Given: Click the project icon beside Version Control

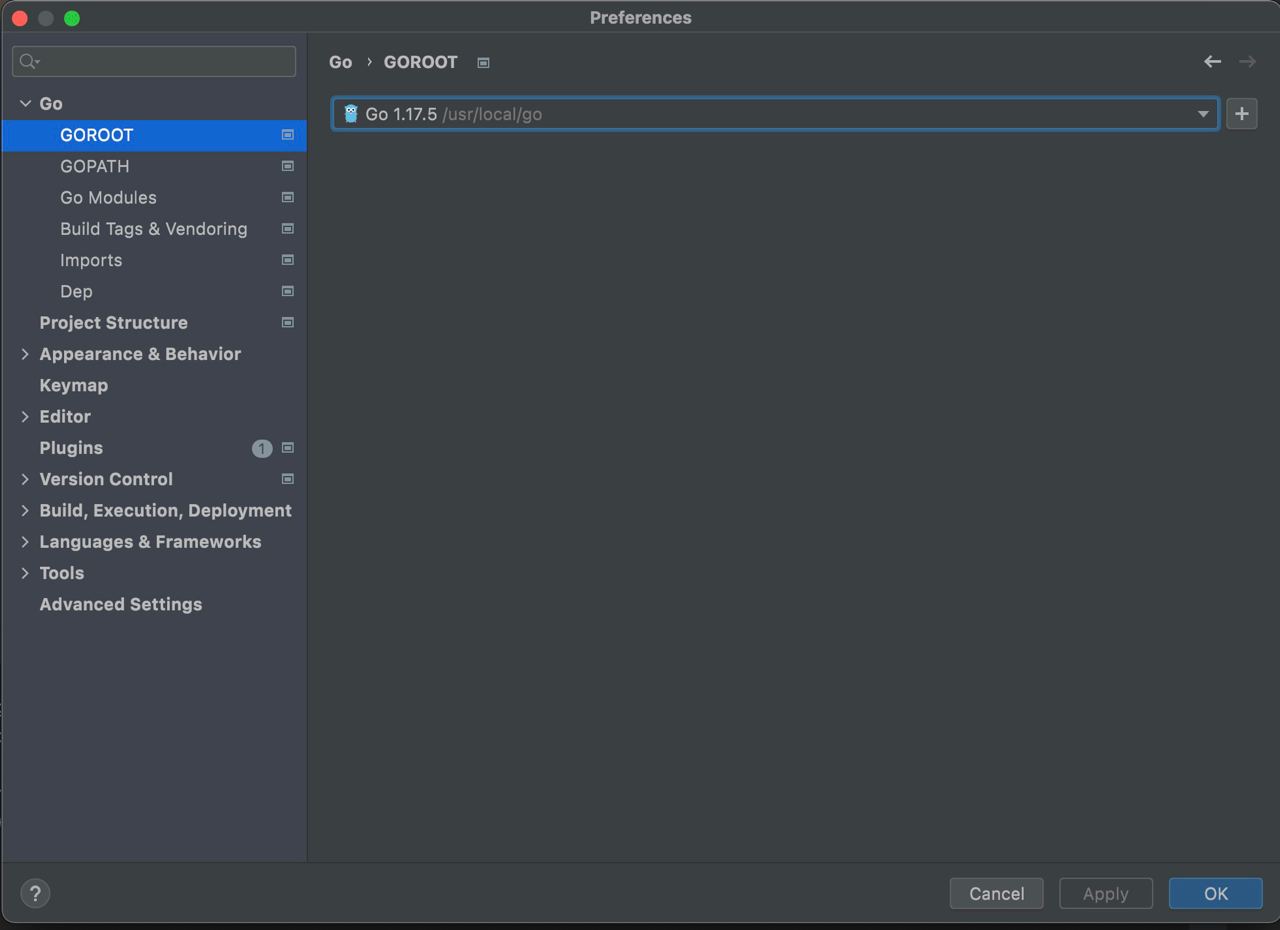Looking at the screenshot, I should 287,479.
